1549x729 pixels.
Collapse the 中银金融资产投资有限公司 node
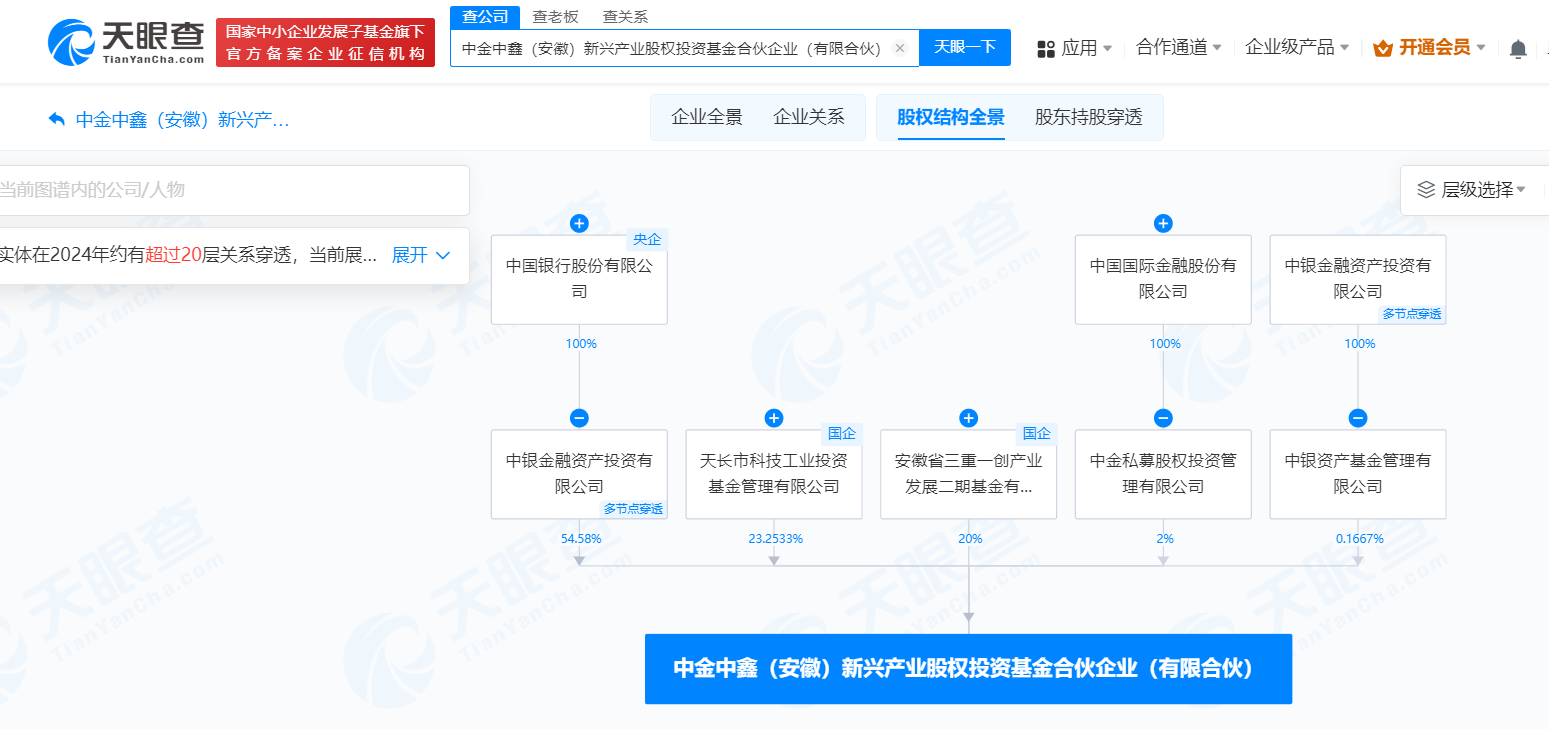click(x=578, y=418)
